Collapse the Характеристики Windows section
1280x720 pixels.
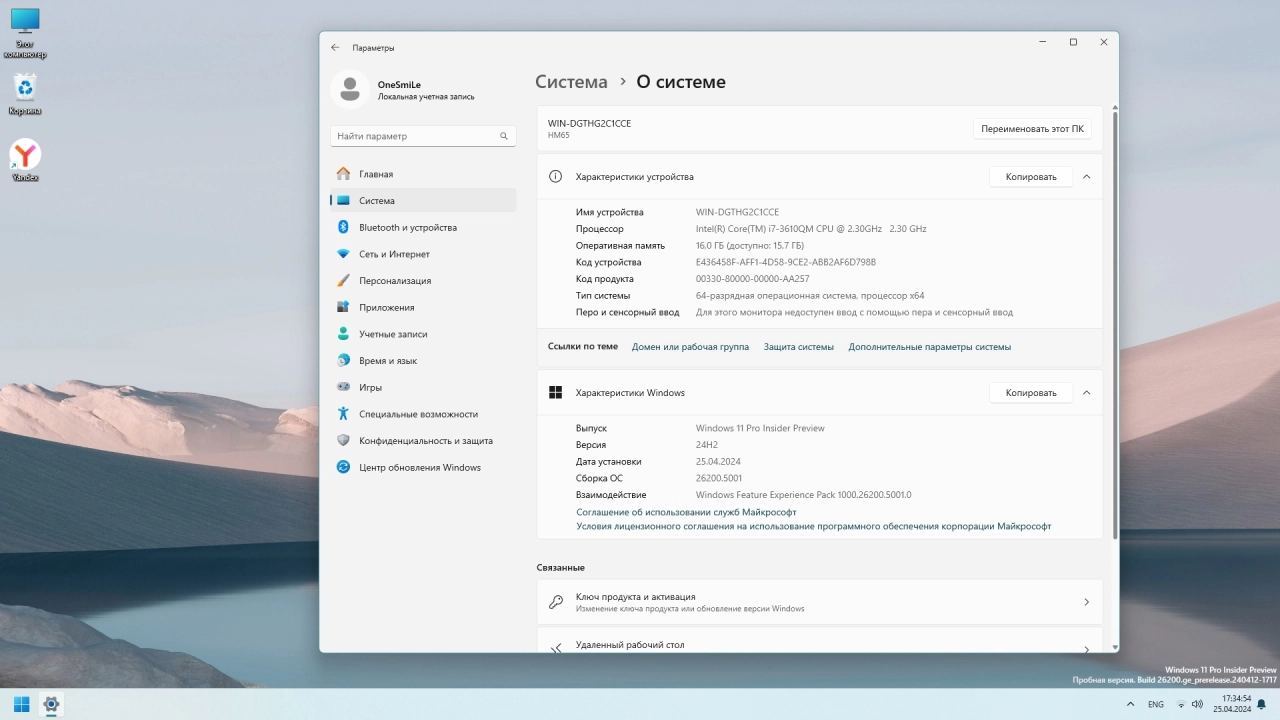pyautogui.click(x=1086, y=393)
